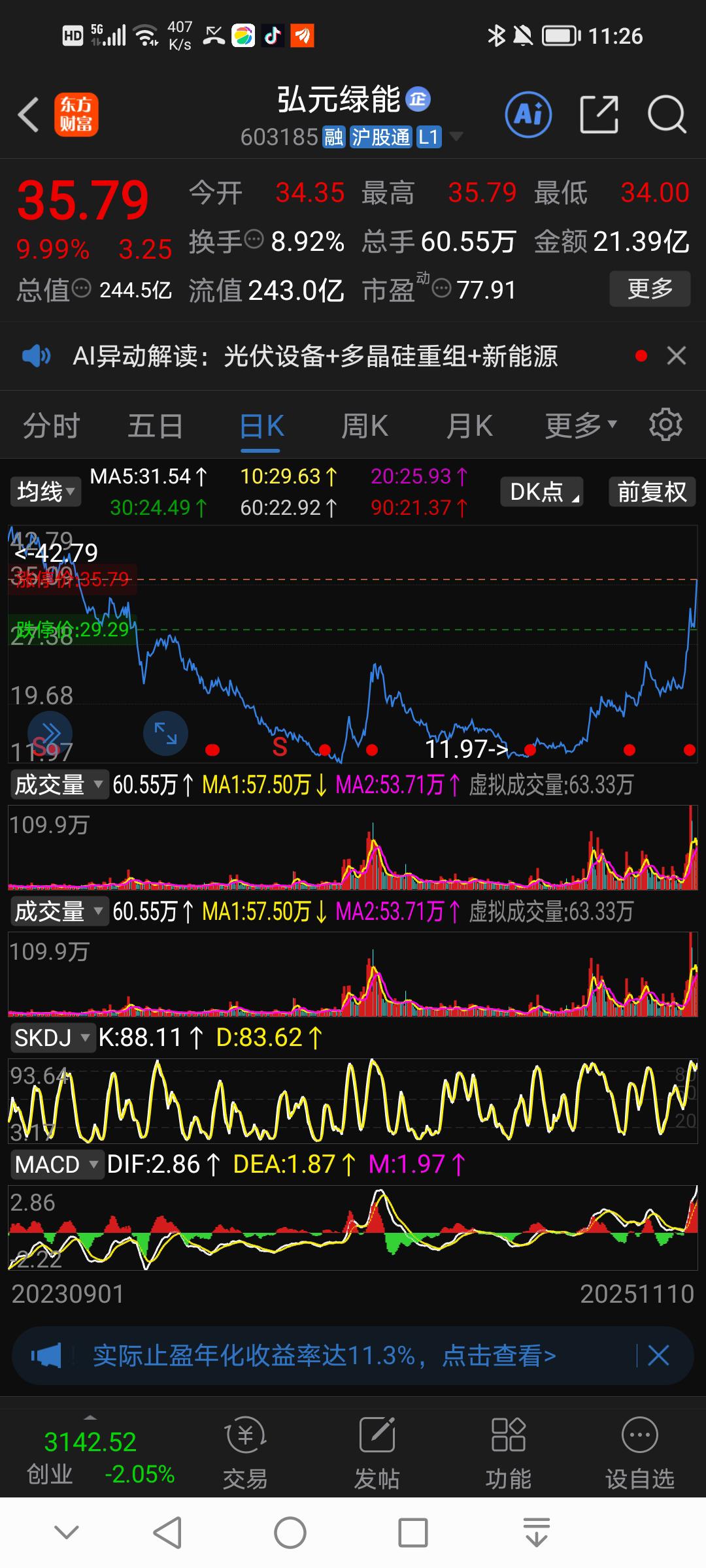Image resolution: width=706 pixels, height=1568 pixels.
Task: Tap the megaphone icon in promo banner
Action: coord(46,1356)
